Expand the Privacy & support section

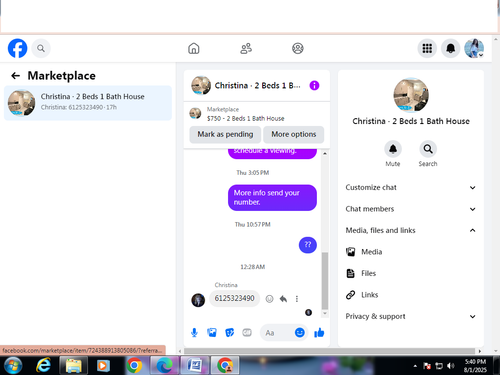(411, 316)
